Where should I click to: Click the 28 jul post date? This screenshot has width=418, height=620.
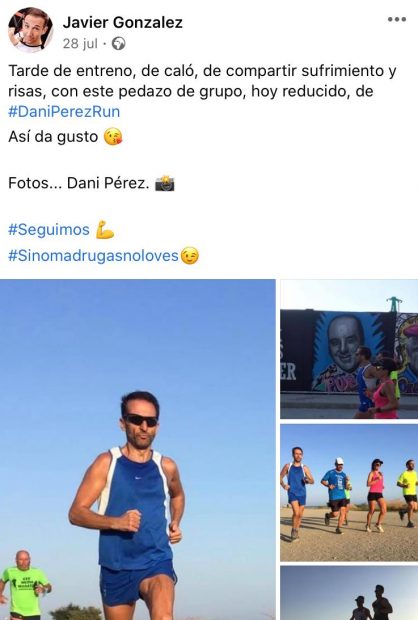(80, 43)
